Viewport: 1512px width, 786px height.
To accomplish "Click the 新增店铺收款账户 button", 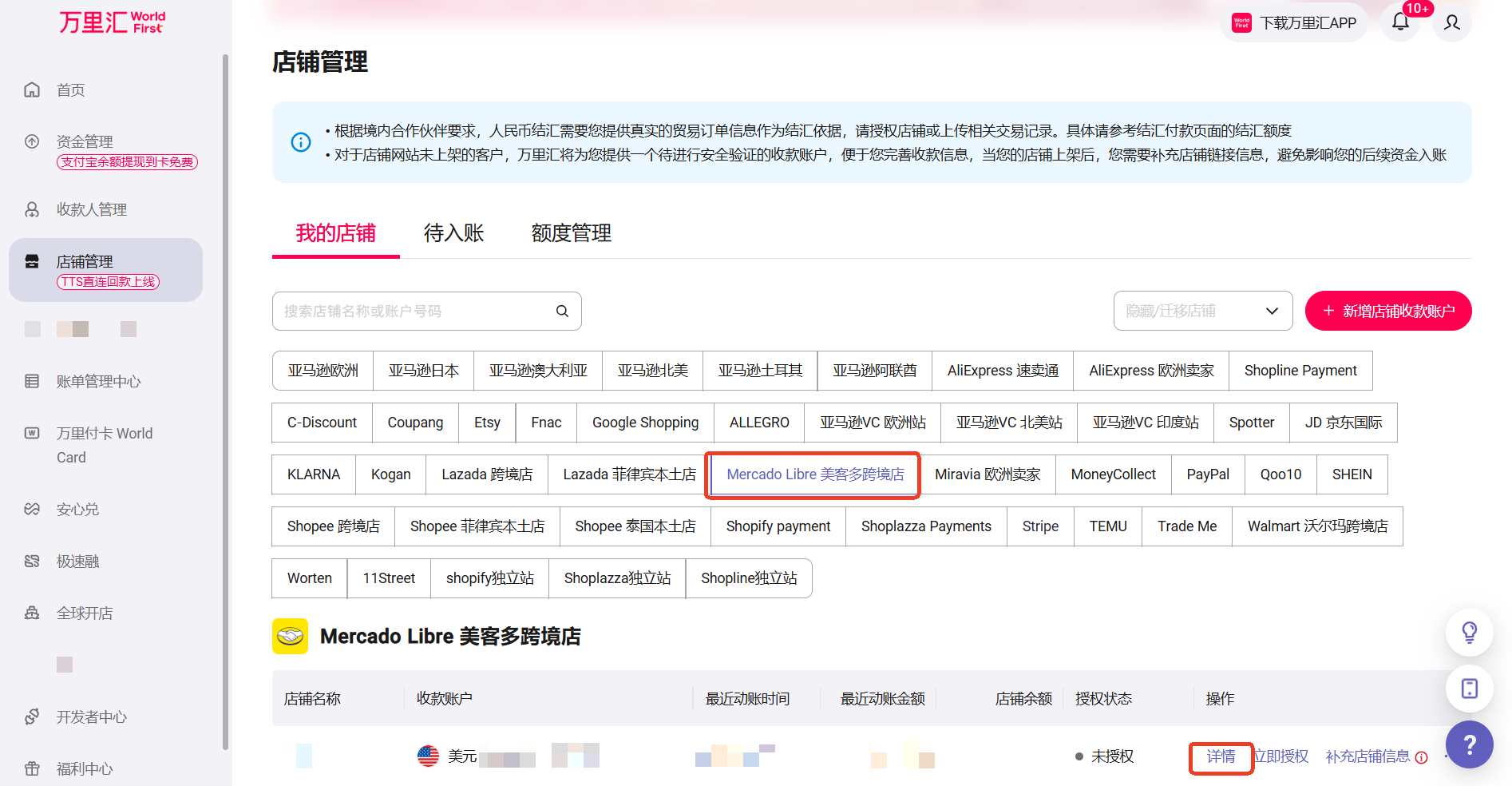I will tap(1387, 311).
